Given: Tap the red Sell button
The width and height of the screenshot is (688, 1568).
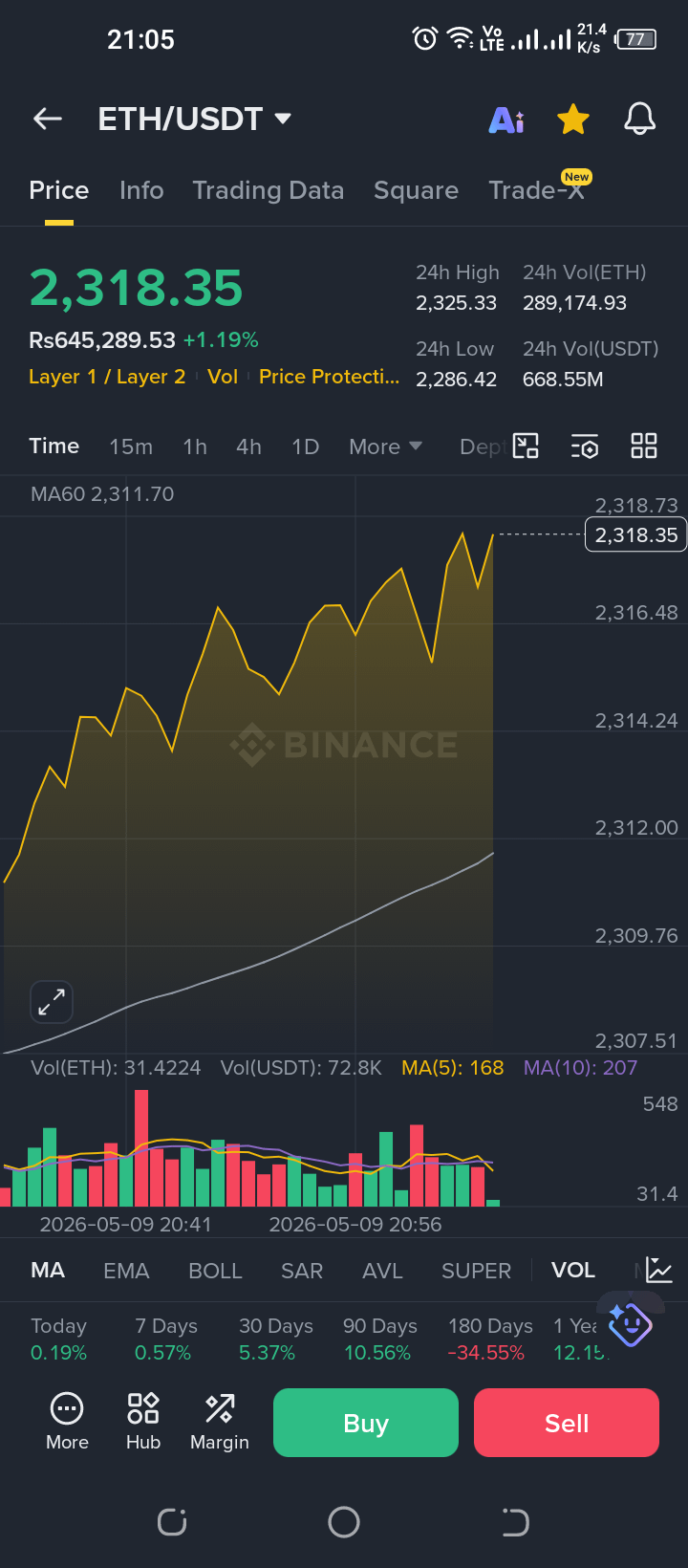Looking at the screenshot, I should [x=567, y=1423].
